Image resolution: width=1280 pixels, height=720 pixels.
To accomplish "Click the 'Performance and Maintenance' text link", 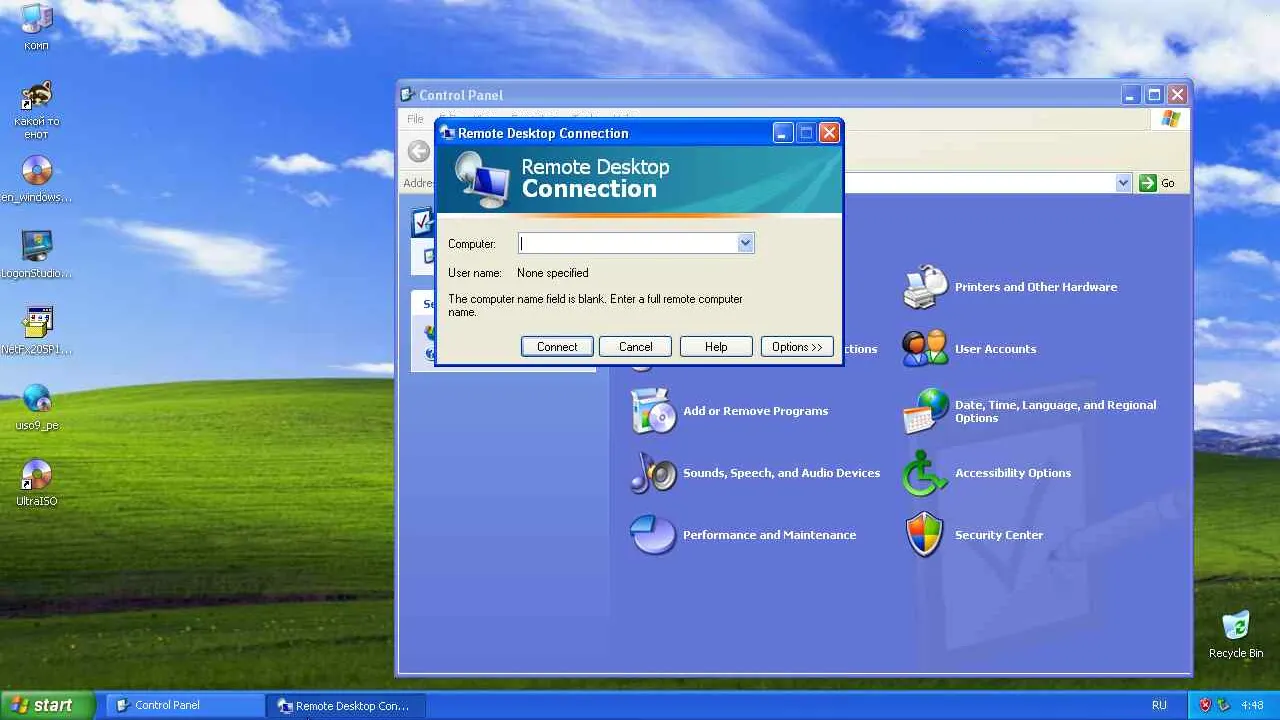I will 770,535.
